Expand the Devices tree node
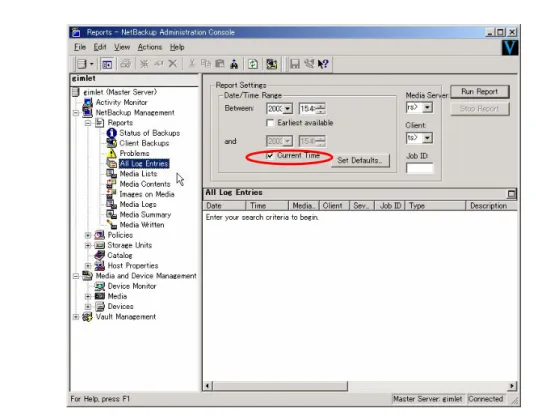This screenshot has width=536, height=417. (x=88, y=306)
